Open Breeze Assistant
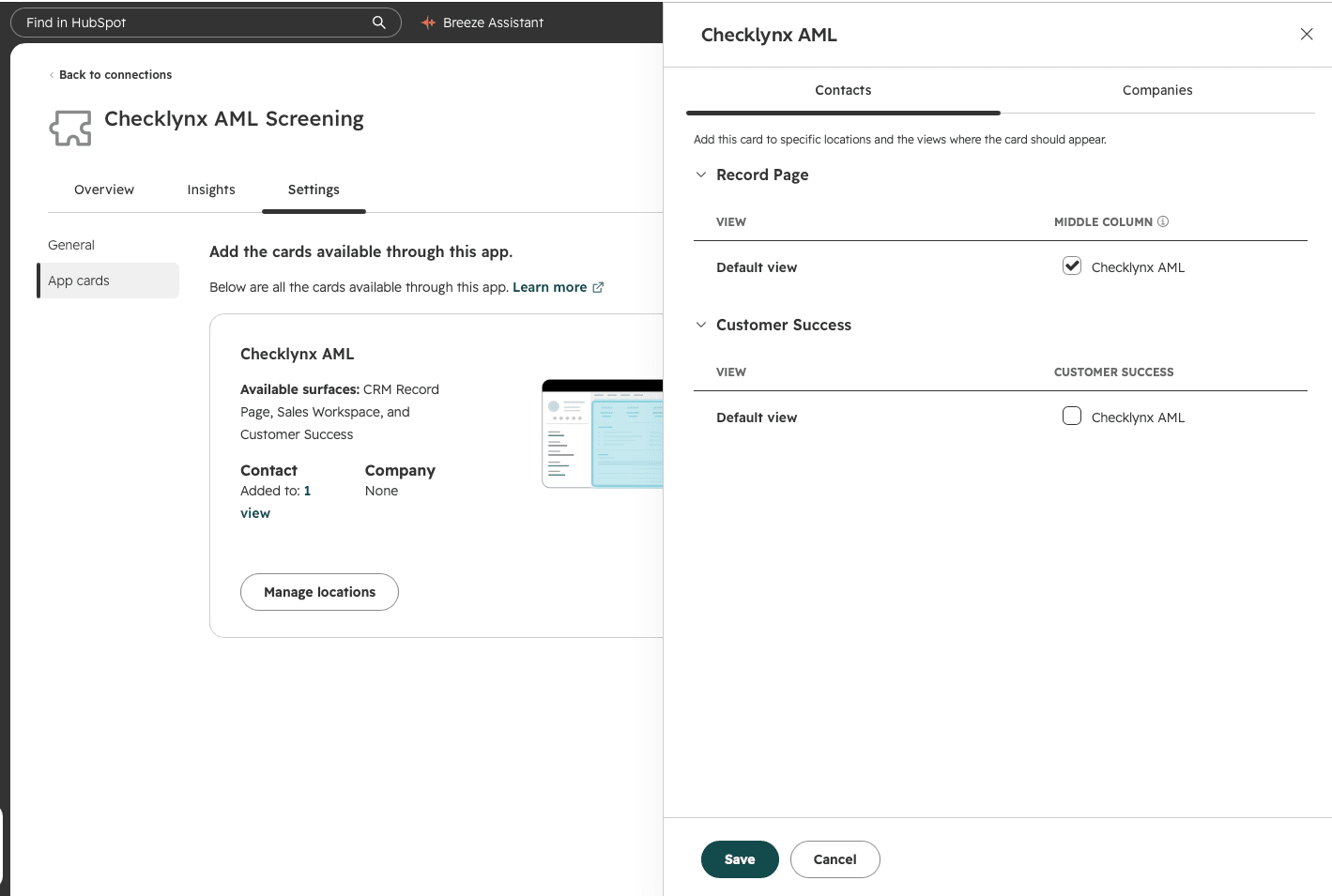The width and height of the screenshot is (1332, 896). click(x=482, y=23)
